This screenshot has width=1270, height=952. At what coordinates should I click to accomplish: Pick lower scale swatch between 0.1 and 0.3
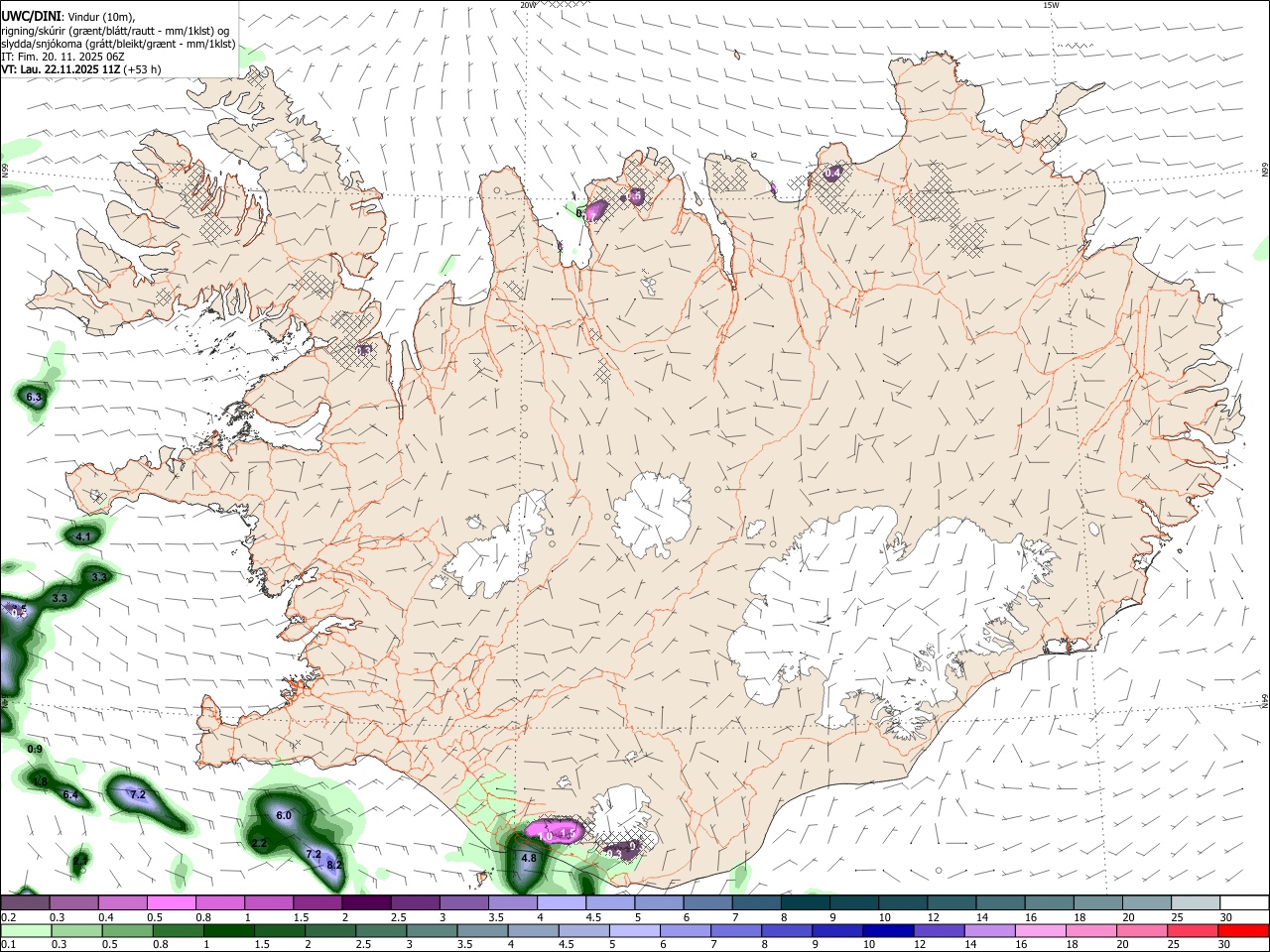click(27, 931)
